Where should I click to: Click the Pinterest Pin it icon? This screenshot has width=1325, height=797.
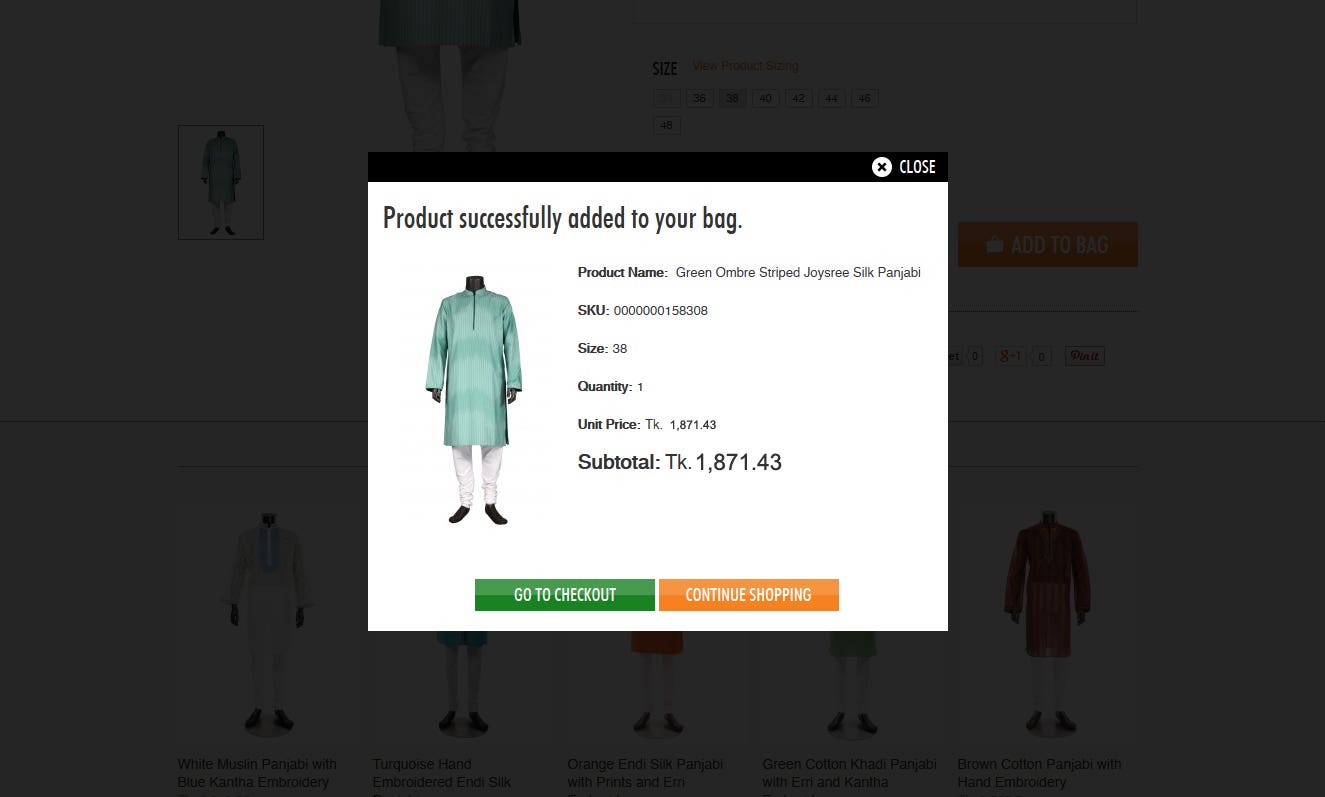(x=1085, y=356)
